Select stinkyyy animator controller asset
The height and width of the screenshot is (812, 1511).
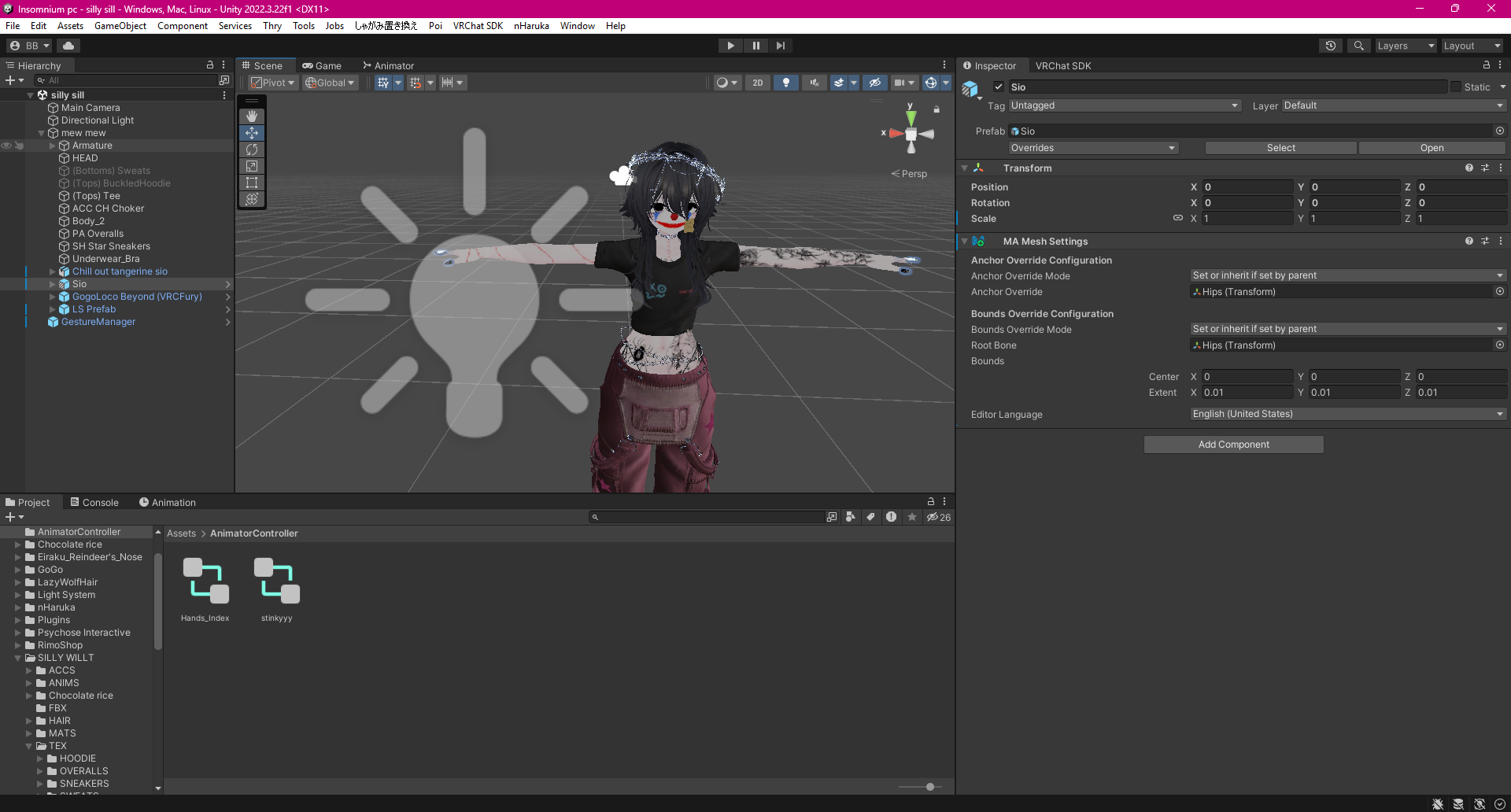pyautogui.click(x=277, y=589)
